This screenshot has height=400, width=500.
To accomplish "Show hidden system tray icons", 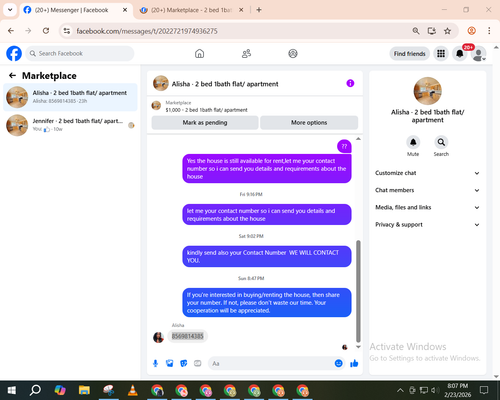I will click(400, 390).
